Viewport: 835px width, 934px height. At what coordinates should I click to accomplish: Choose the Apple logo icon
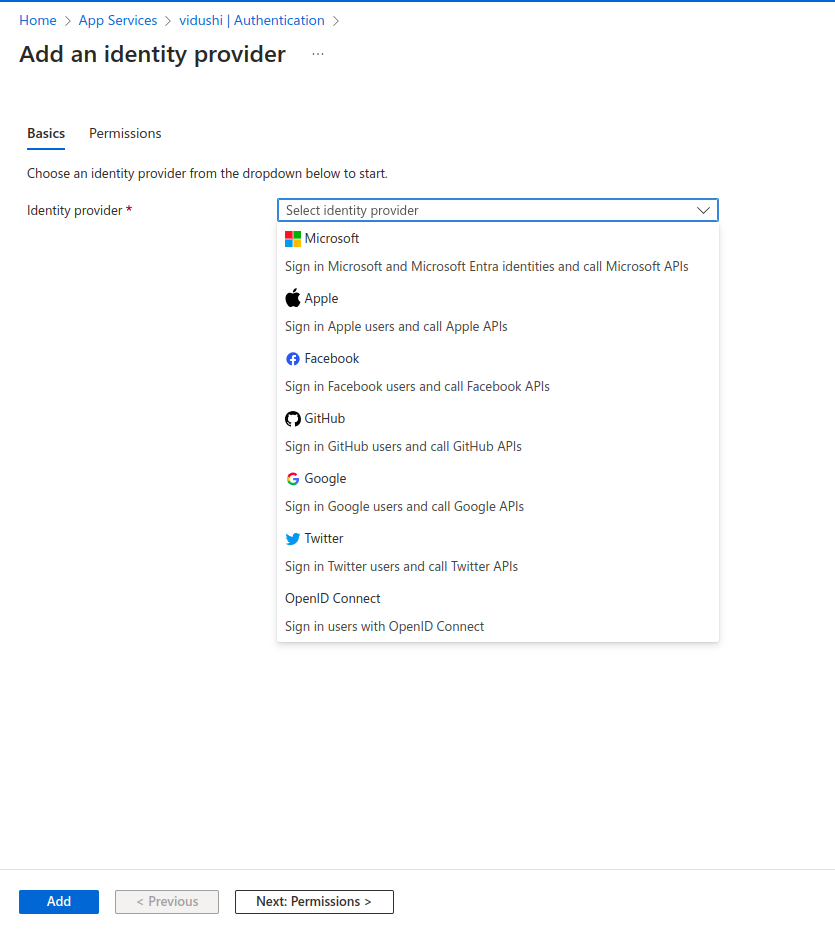pos(292,298)
